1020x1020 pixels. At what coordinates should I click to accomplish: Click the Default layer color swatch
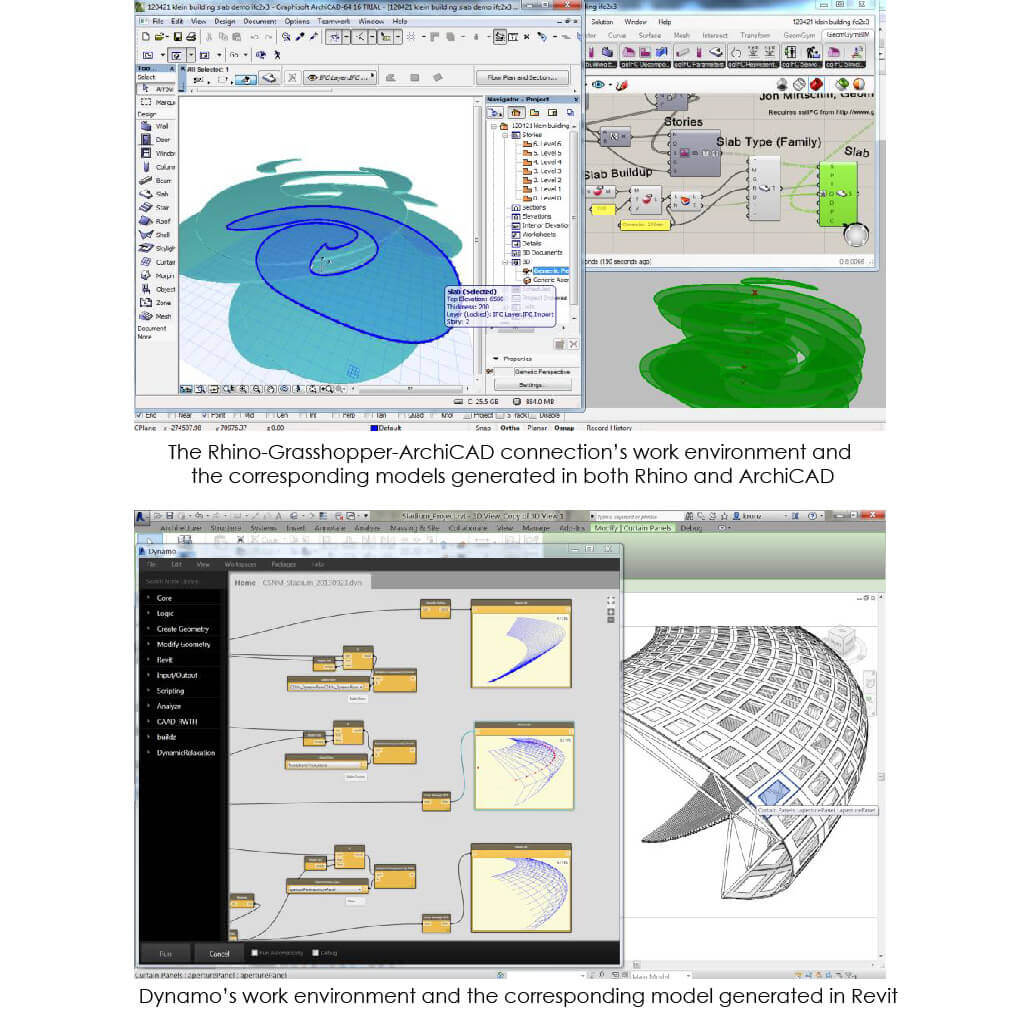[x=374, y=426]
